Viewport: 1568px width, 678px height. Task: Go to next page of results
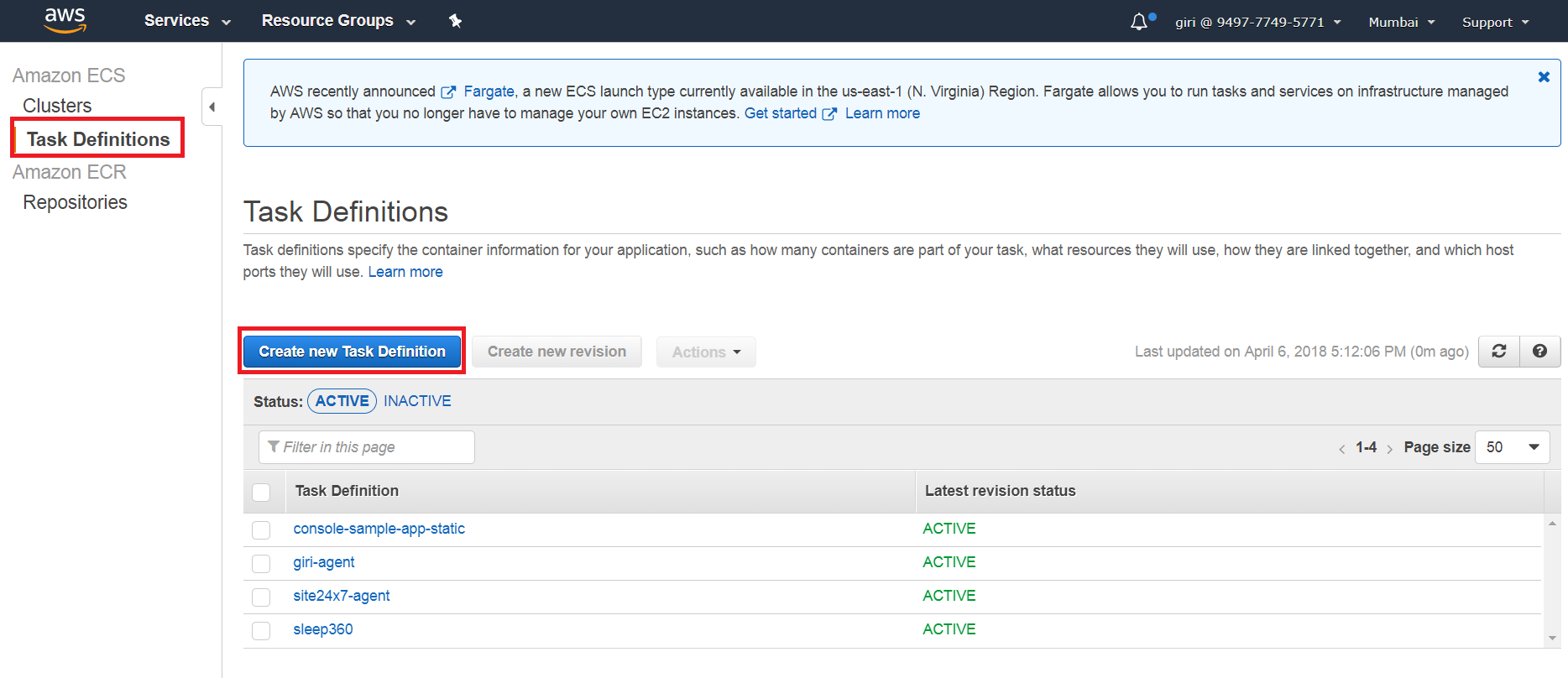(x=1390, y=449)
